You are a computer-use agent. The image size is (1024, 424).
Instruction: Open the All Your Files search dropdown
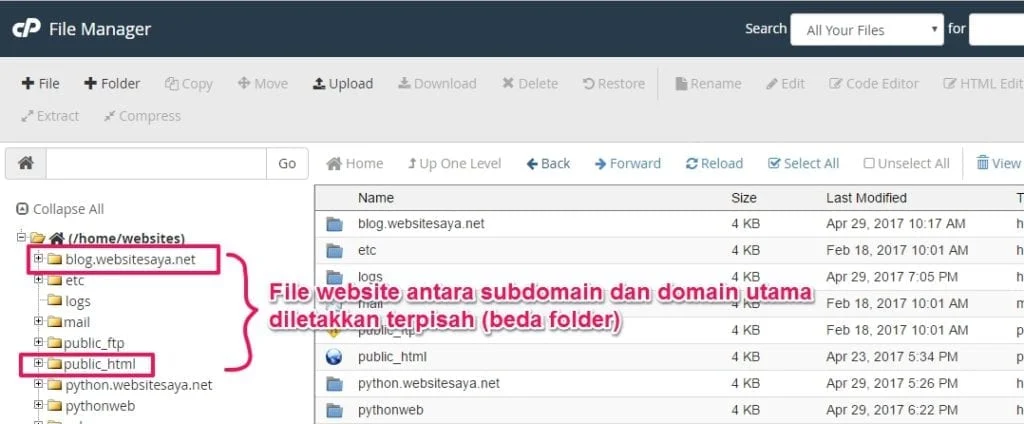click(866, 30)
